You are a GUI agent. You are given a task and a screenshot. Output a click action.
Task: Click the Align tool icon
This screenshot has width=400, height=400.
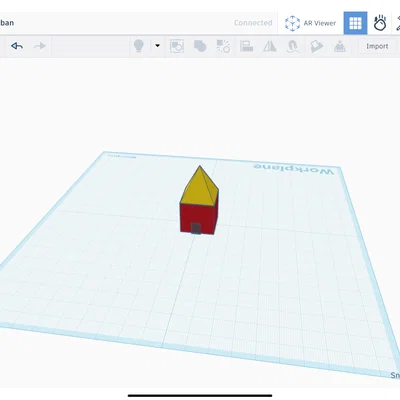(246, 46)
